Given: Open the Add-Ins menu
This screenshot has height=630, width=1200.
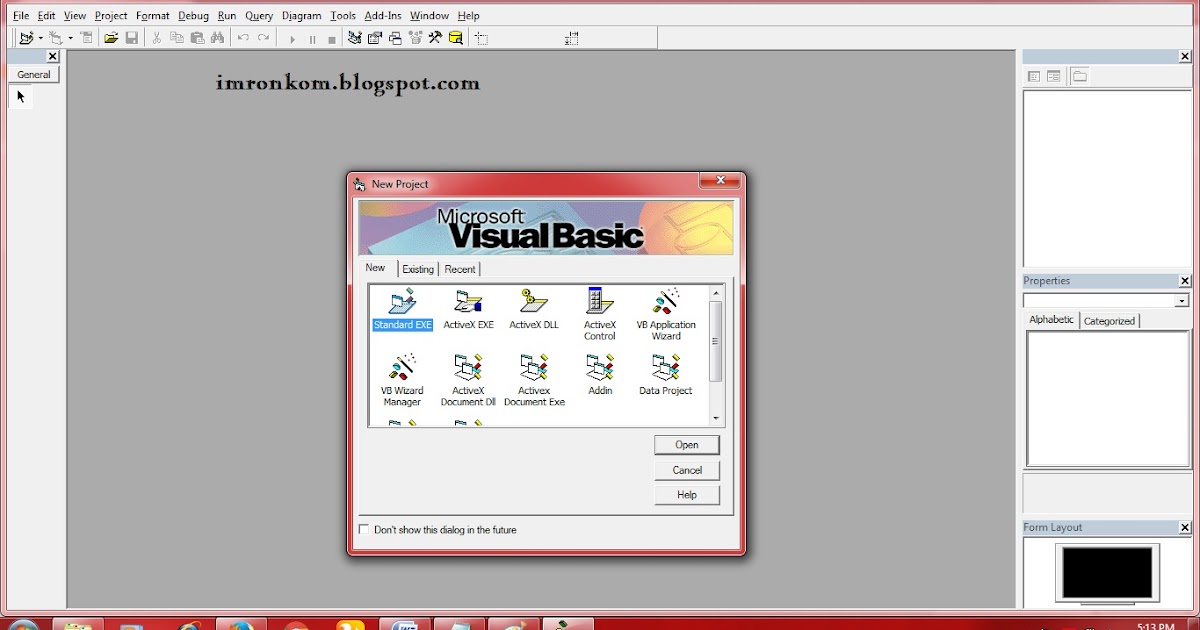Looking at the screenshot, I should [x=383, y=15].
